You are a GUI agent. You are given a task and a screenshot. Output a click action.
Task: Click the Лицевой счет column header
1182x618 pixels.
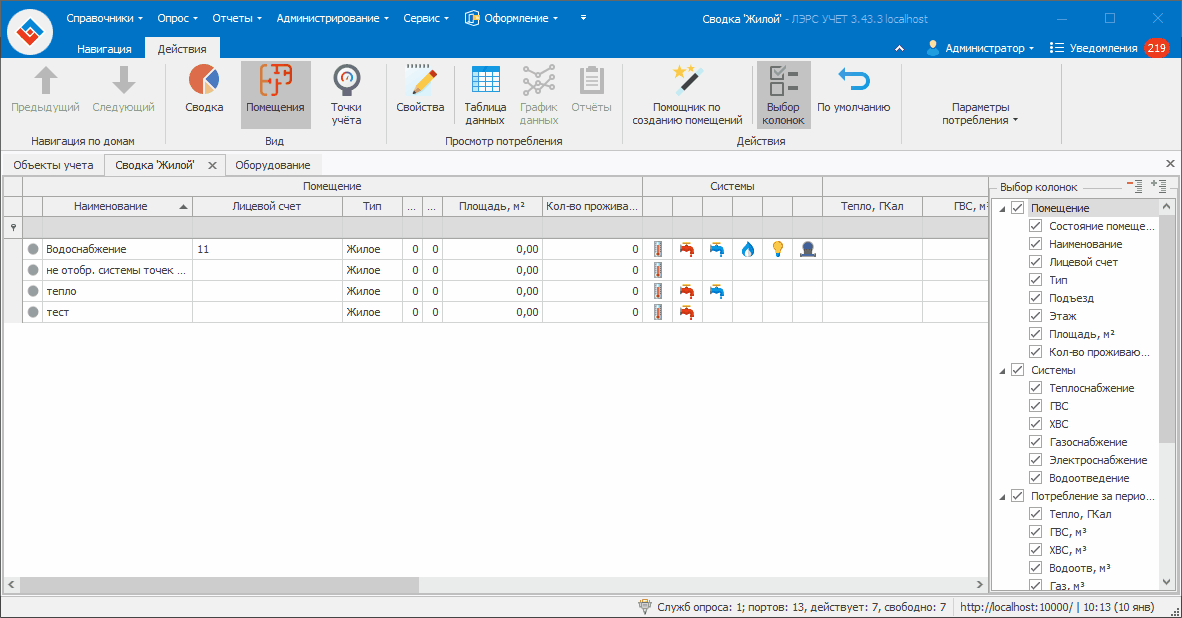267,206
